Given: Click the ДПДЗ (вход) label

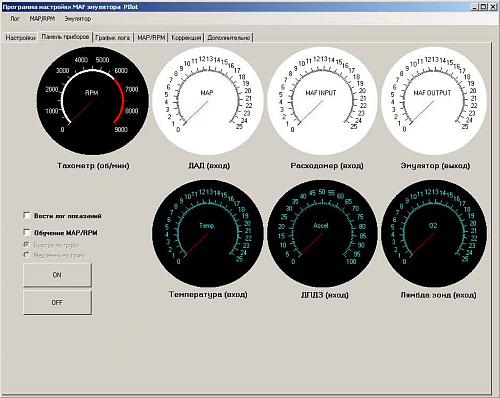Looking at the screenshot, I should click(325, 295).
